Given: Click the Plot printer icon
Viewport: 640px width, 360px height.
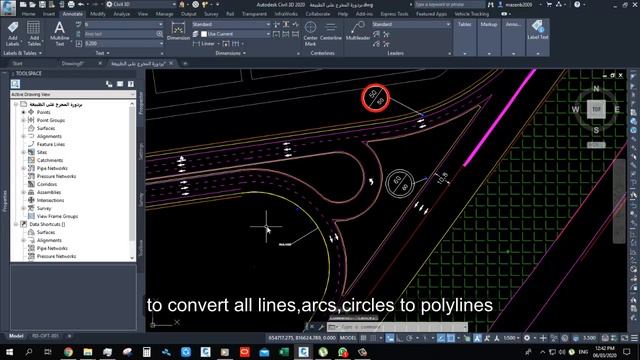Looking at the screenshot, I should click(x=71, y=4).
